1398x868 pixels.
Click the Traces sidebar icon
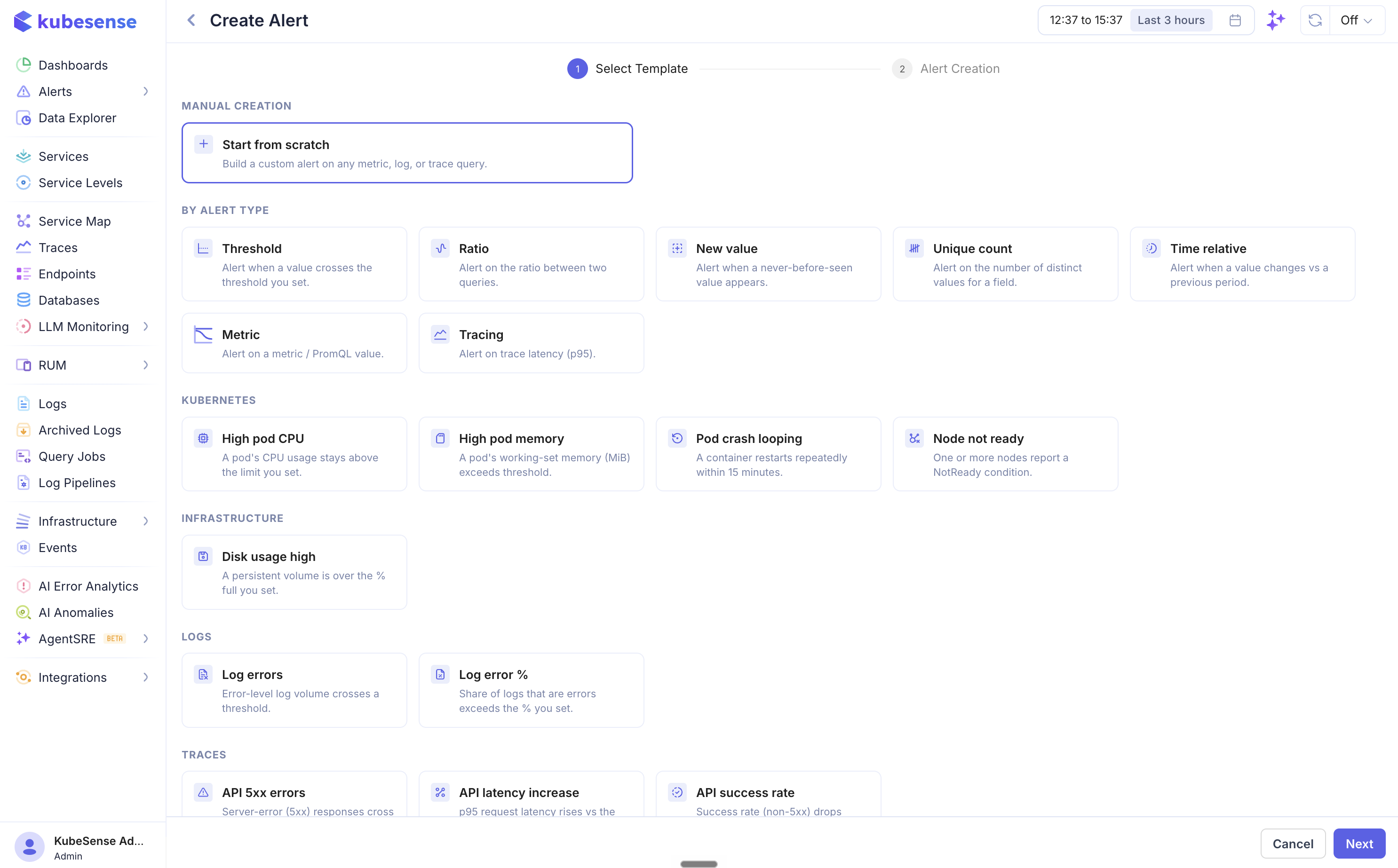(24, 247)
